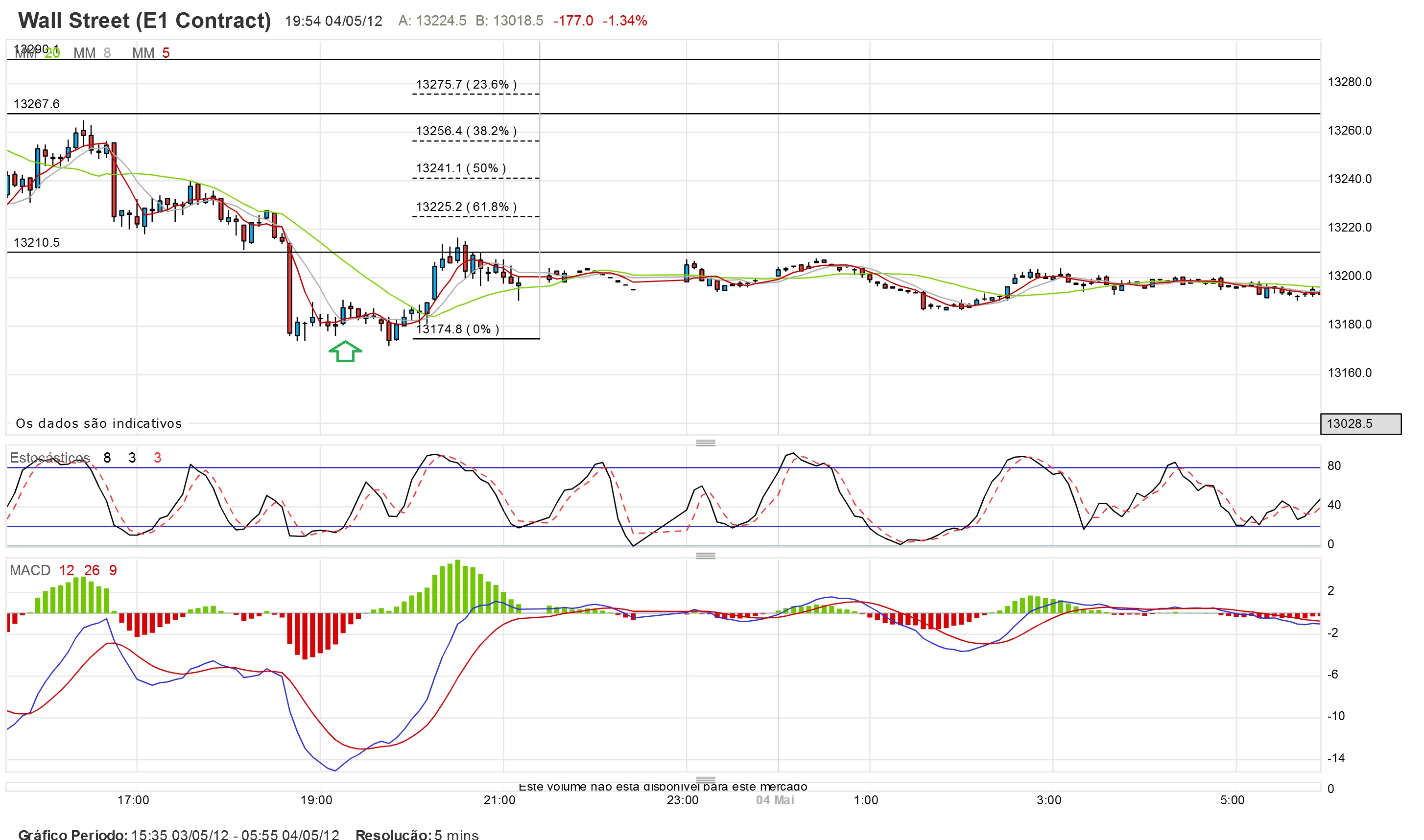Viewport: 1424px width, 840px height.
Task: Click the 13275.7 (23.6%) Fibonacci level
Action: pos(466,85)
